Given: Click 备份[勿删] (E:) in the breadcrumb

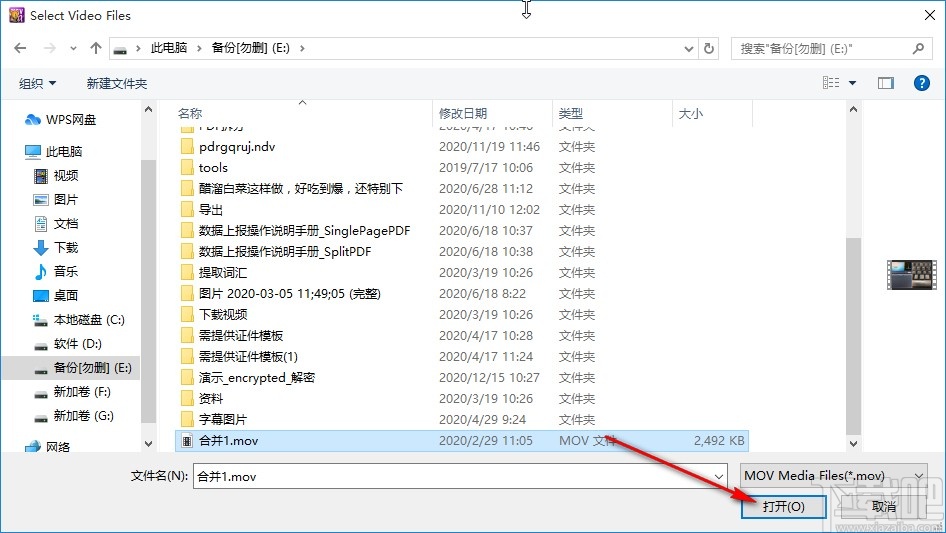Looking at the screenshot, I should click(250, 48).
